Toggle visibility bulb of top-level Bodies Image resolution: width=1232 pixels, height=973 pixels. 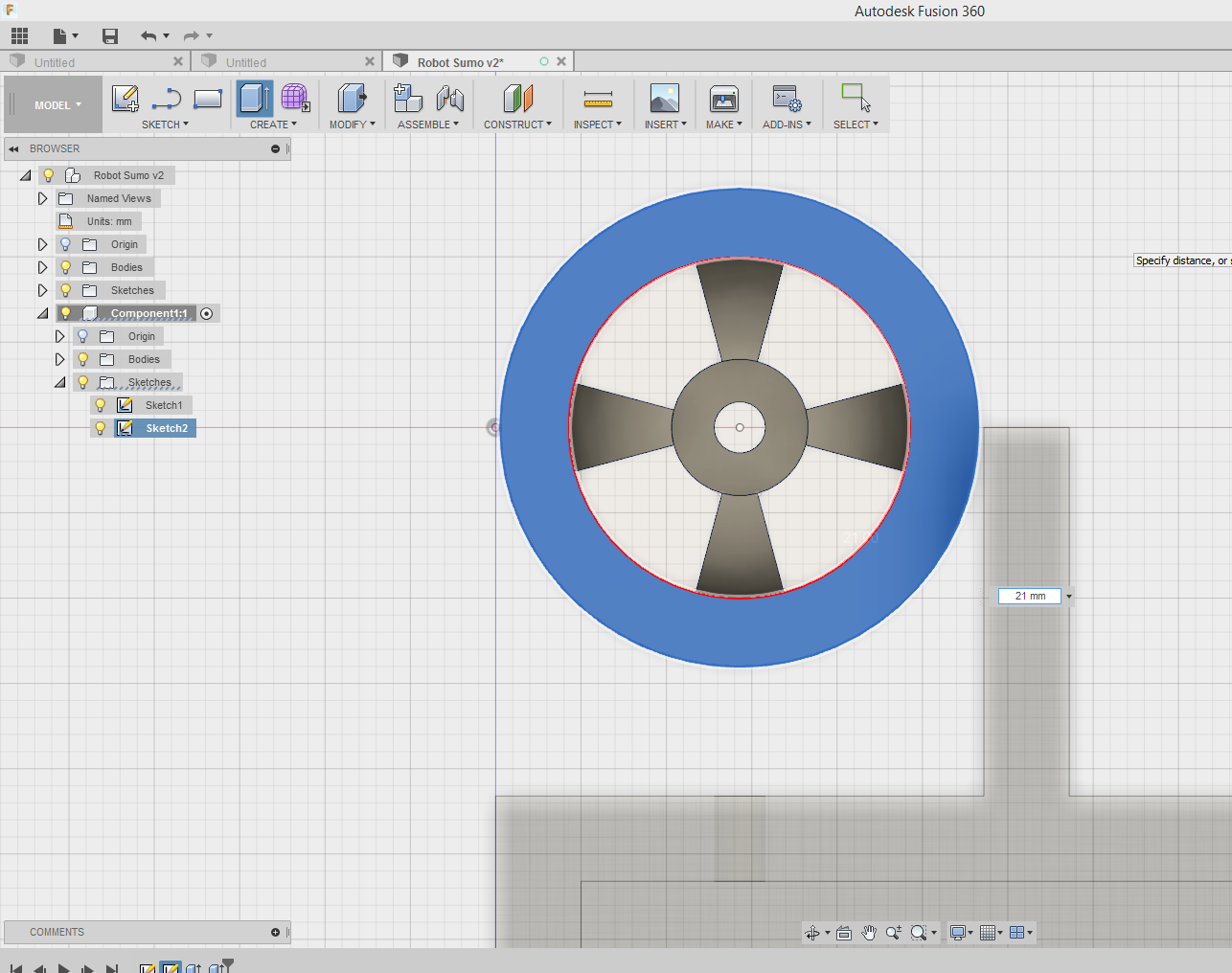65,267
